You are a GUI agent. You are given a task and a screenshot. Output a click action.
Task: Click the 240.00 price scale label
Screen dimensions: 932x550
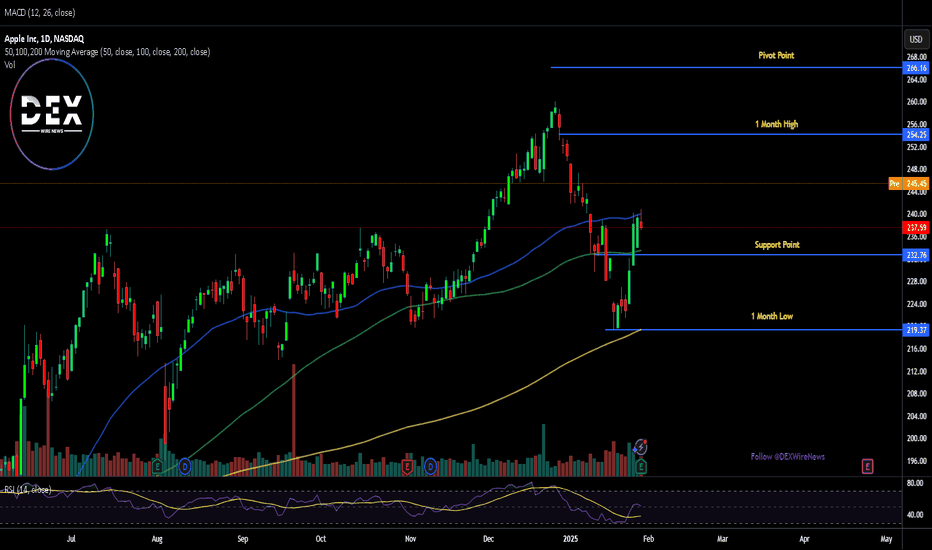pyautogui.click(x=917, y=214)
